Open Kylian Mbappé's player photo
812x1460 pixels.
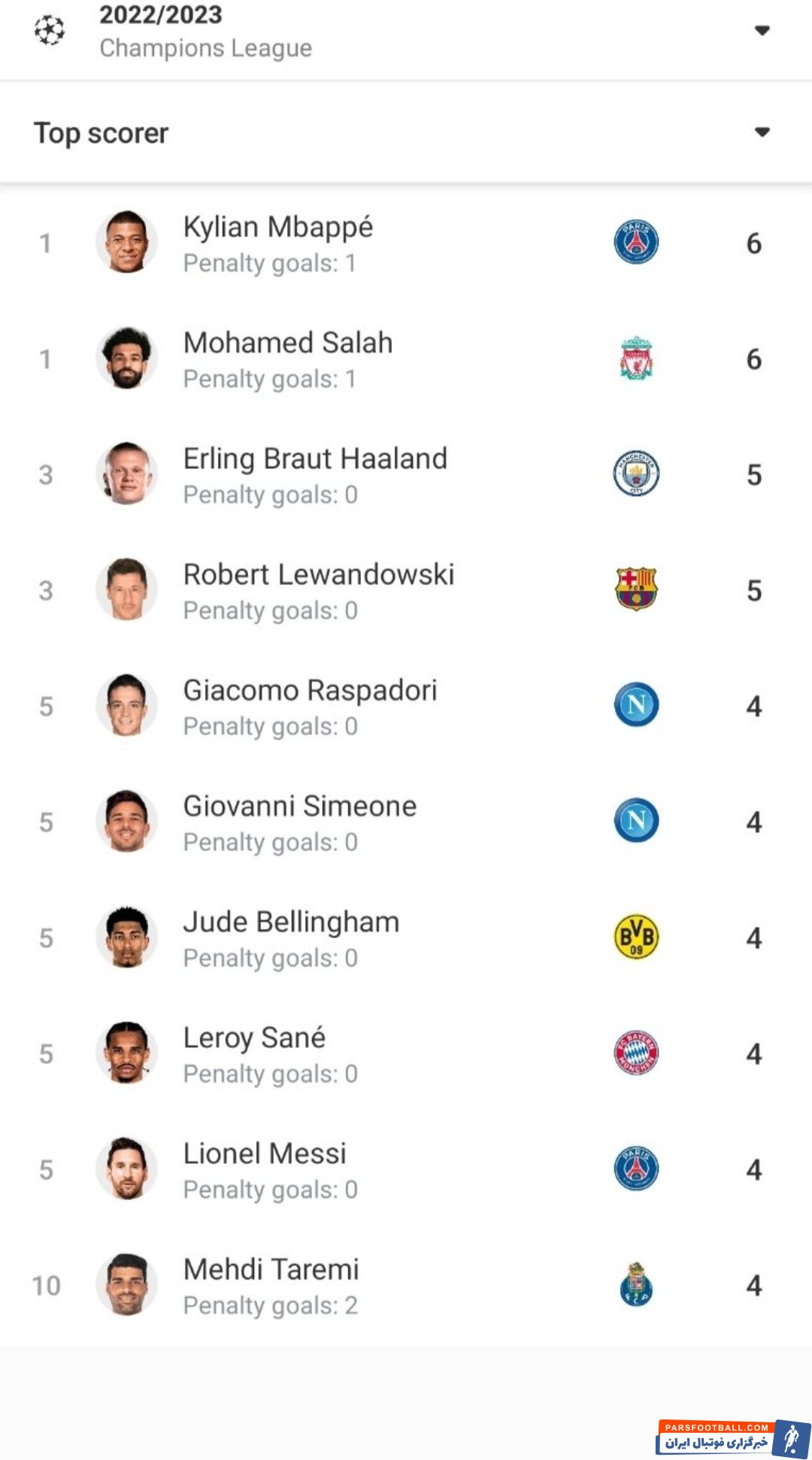(x=126, y=242)
